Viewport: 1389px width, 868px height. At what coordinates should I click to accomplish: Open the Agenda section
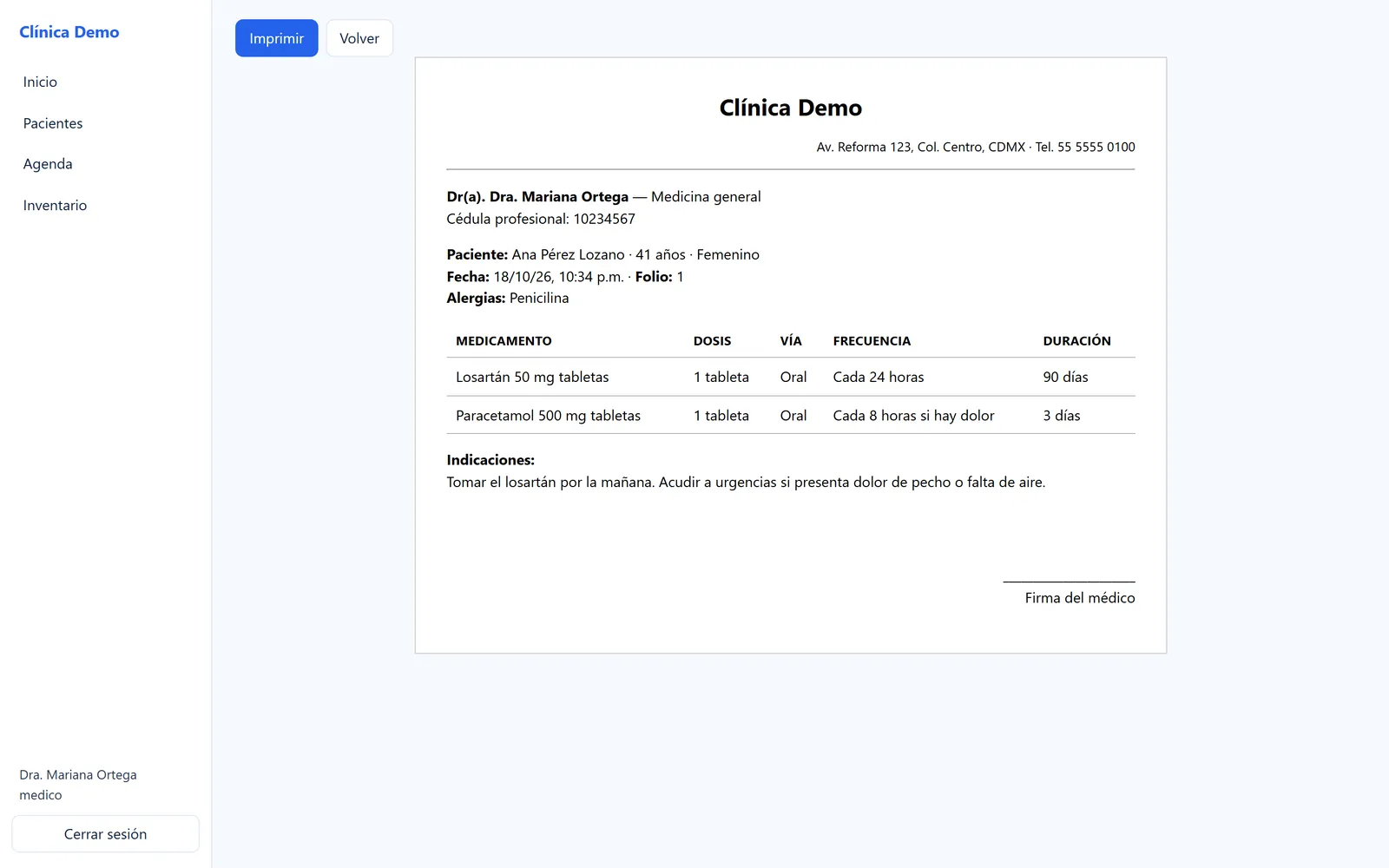click(48, 164)
